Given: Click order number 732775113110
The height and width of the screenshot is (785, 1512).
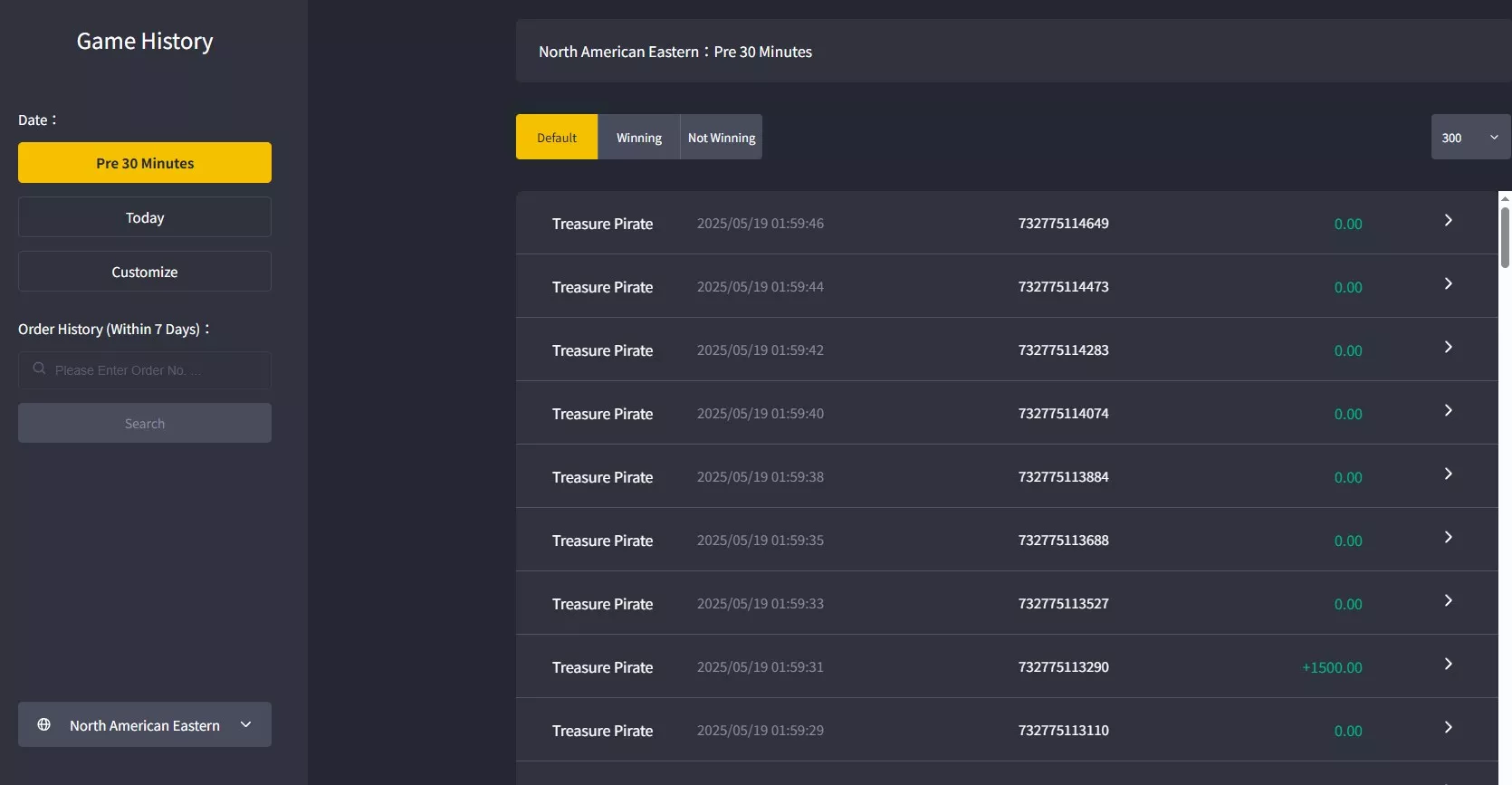Looking at the screenshot, I should 1063,731.
